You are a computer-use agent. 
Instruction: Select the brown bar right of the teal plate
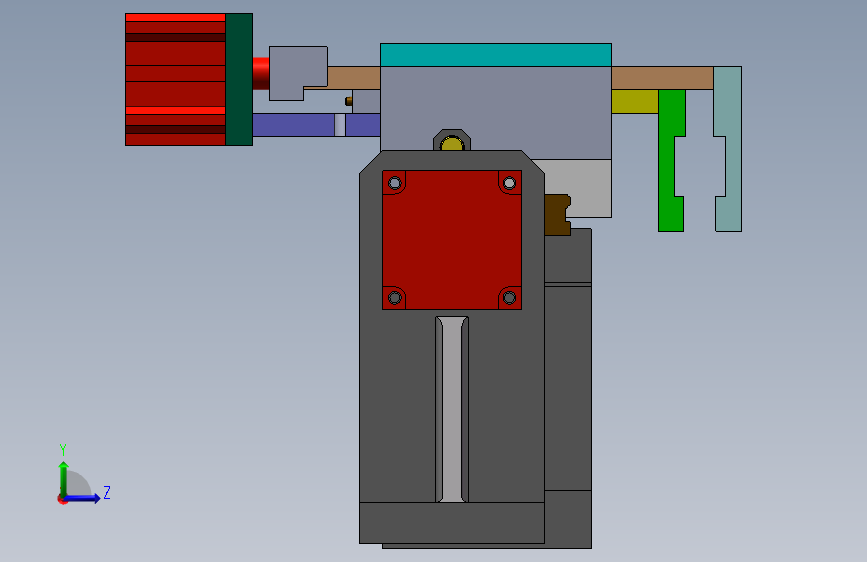(x=662, y=78)
